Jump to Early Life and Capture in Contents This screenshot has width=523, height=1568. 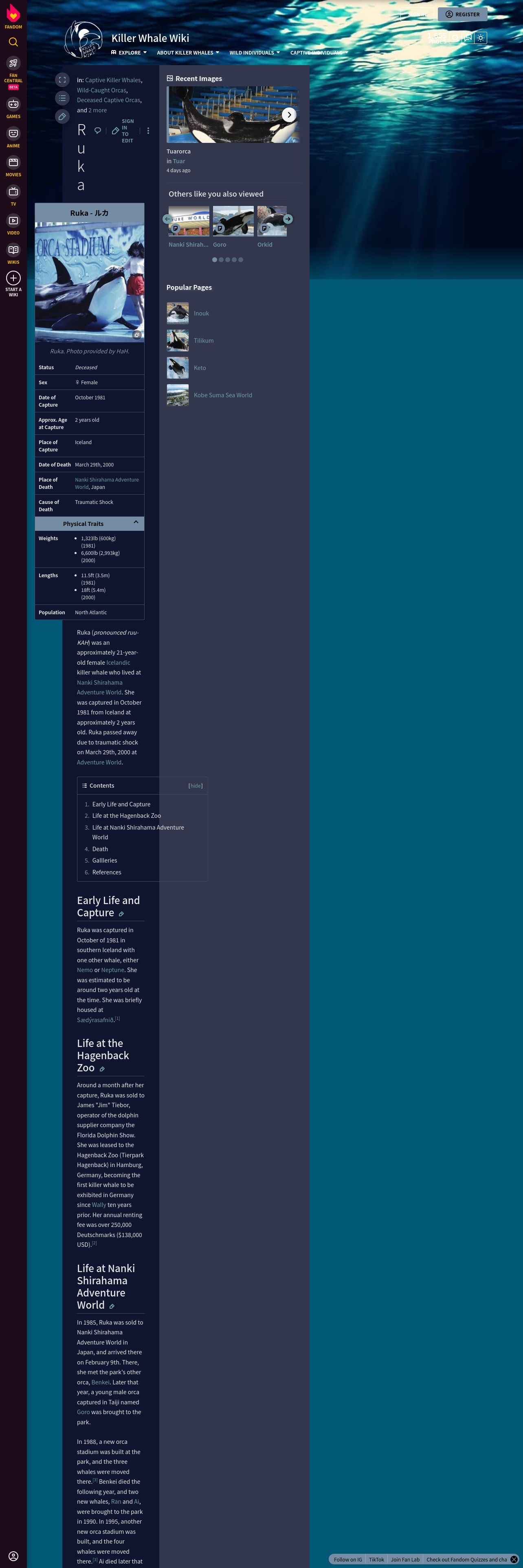[x=121, y=804]
